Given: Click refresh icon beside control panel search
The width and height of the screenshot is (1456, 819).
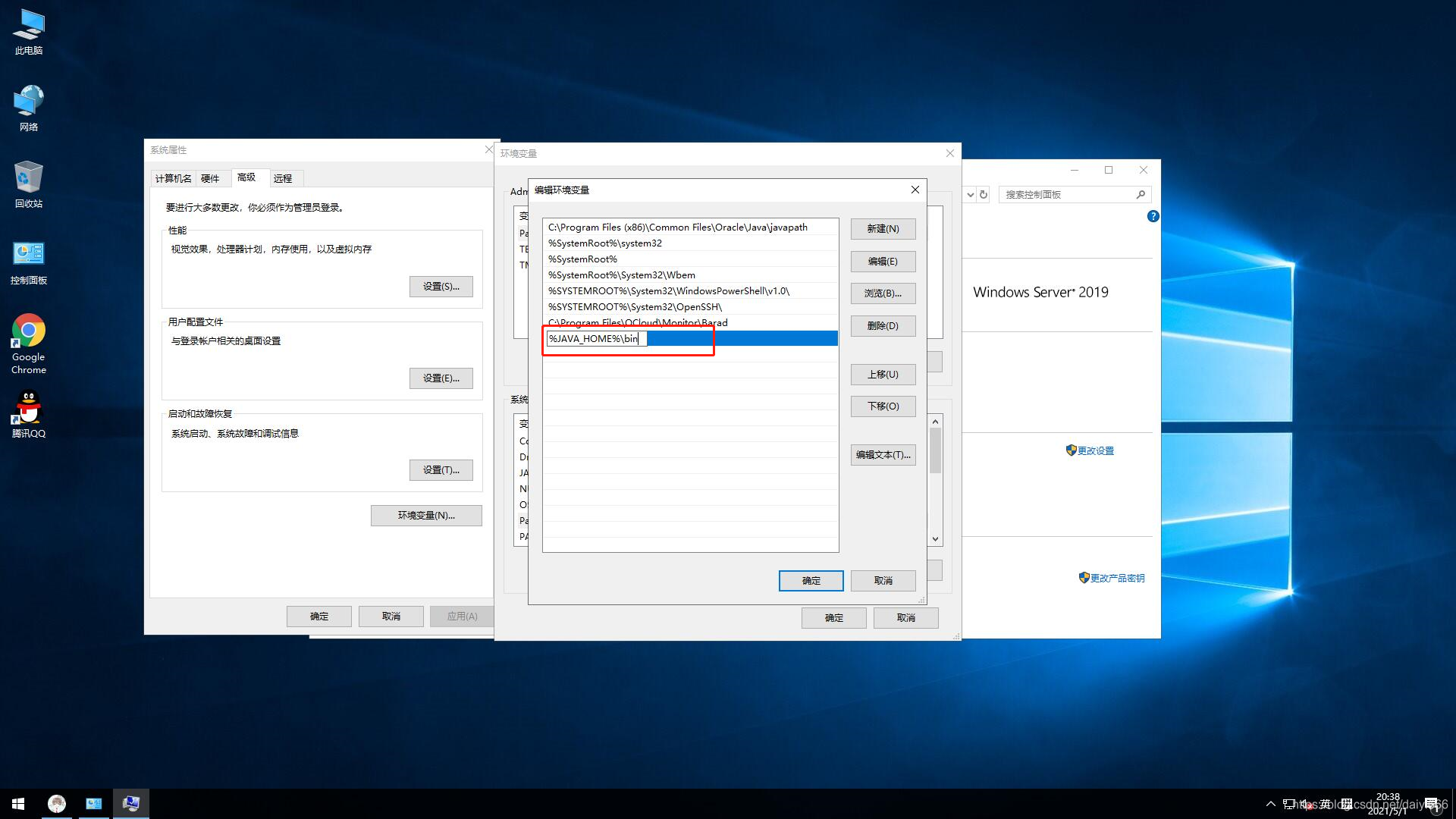Looking at the screenshot, I should [984, 195].
